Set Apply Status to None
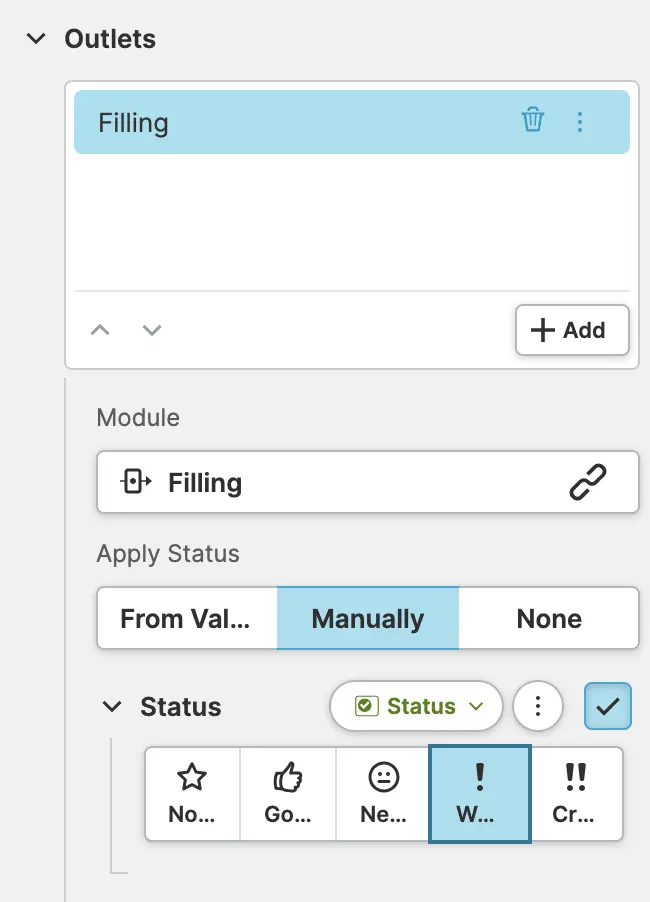 (549, 619)
